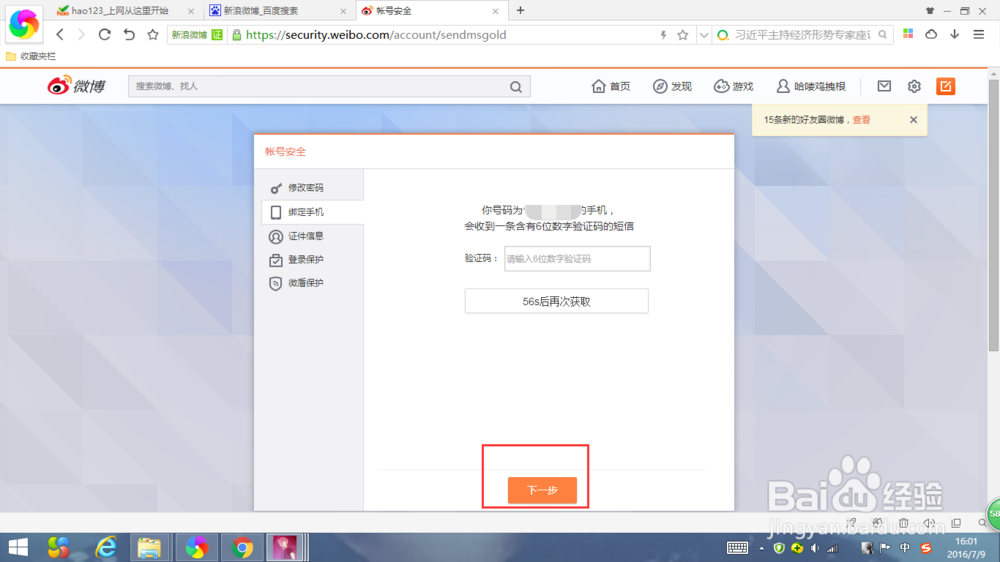The width and height of the screenshot is (1000, 562).
Task: Click the orange 下一步 button
Action: point(542,490)
